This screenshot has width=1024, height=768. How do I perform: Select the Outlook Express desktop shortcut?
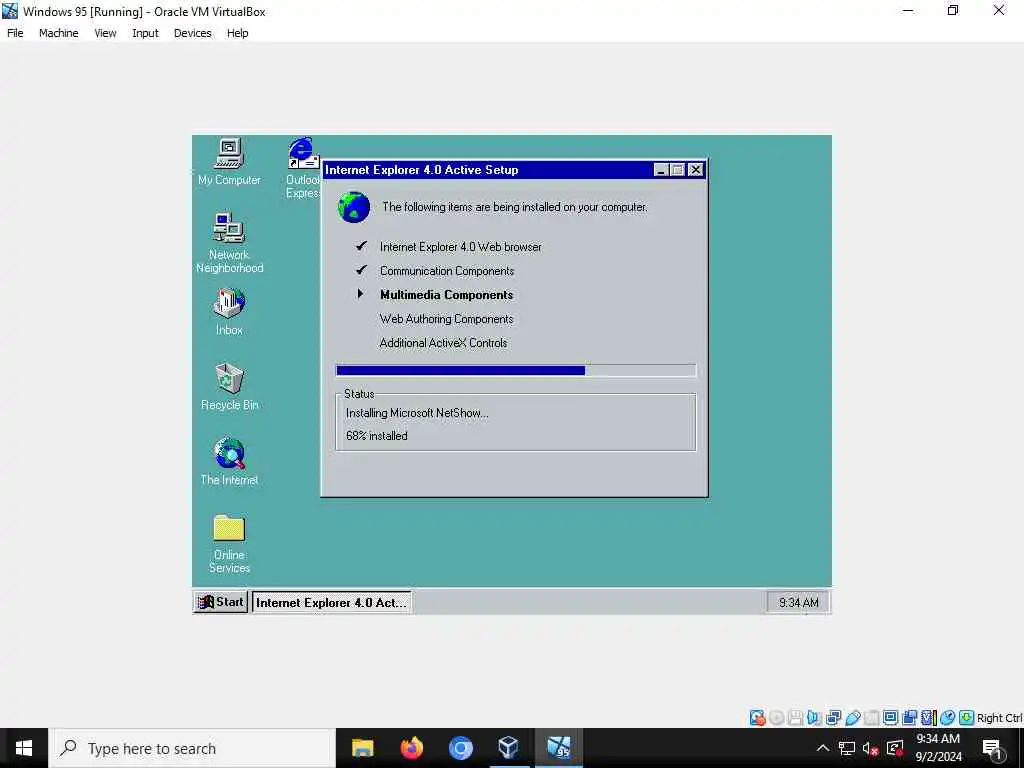click(303, 167)
